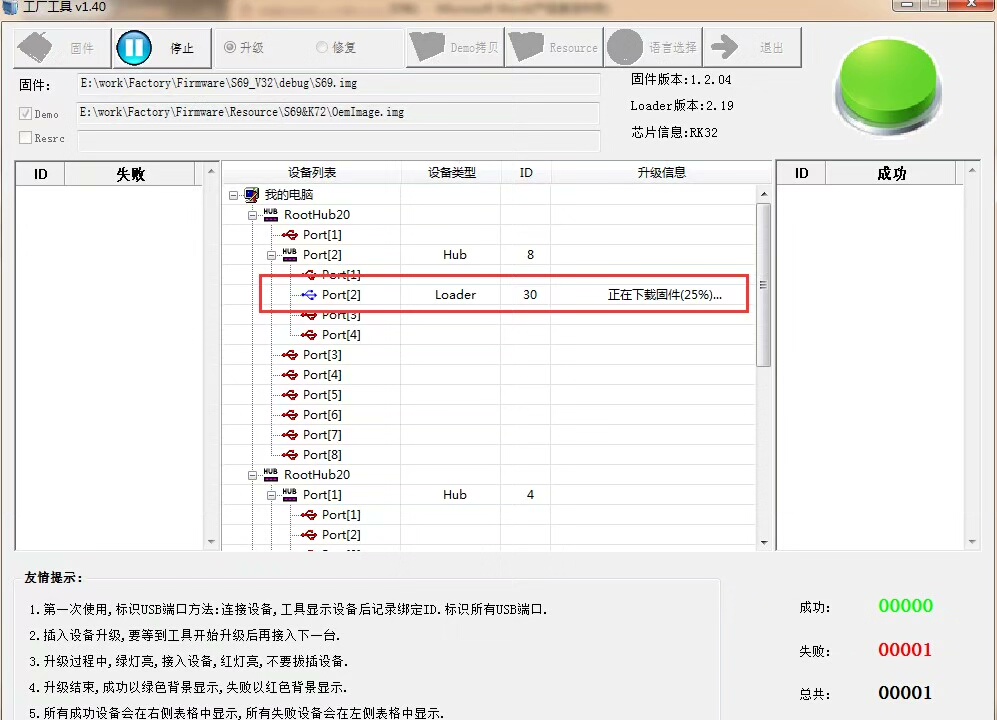Viewport: 997px width, 720px height.
Task: Click the 成功 list scroll up arrow
Action: (972, 170)
